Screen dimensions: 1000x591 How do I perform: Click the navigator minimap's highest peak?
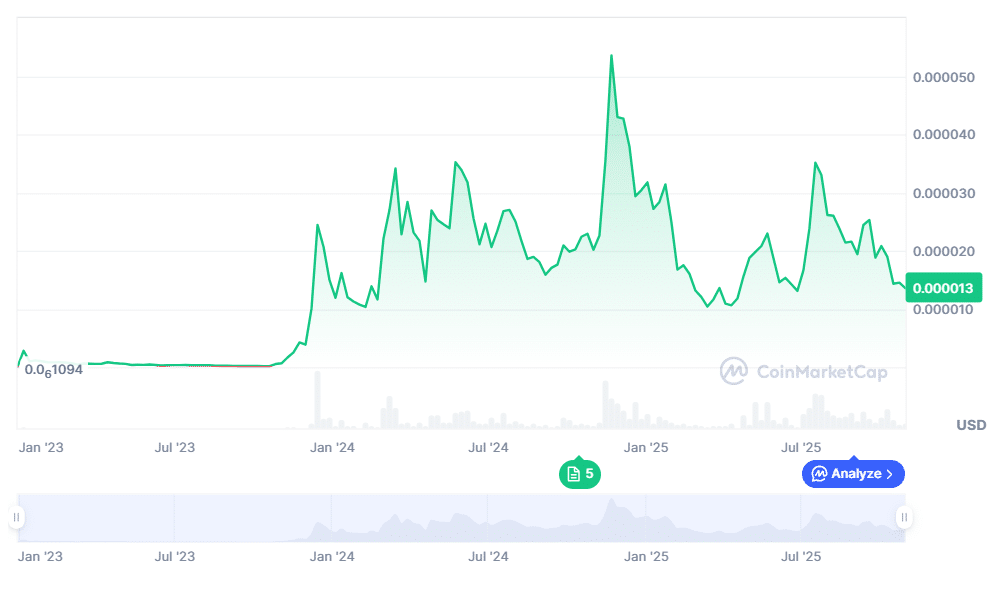[611, 498]
